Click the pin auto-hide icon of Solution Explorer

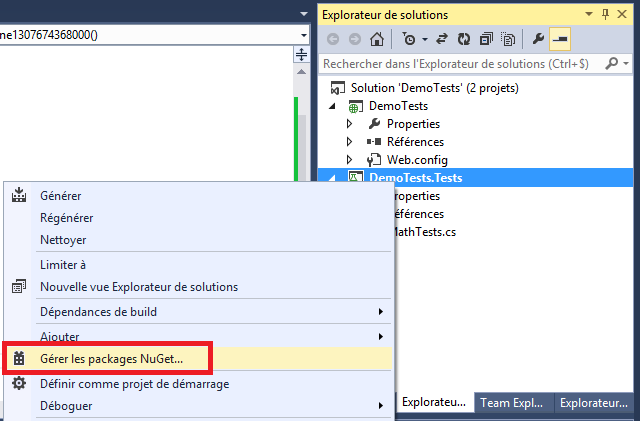pyautogui.click(x=605, y=14)
